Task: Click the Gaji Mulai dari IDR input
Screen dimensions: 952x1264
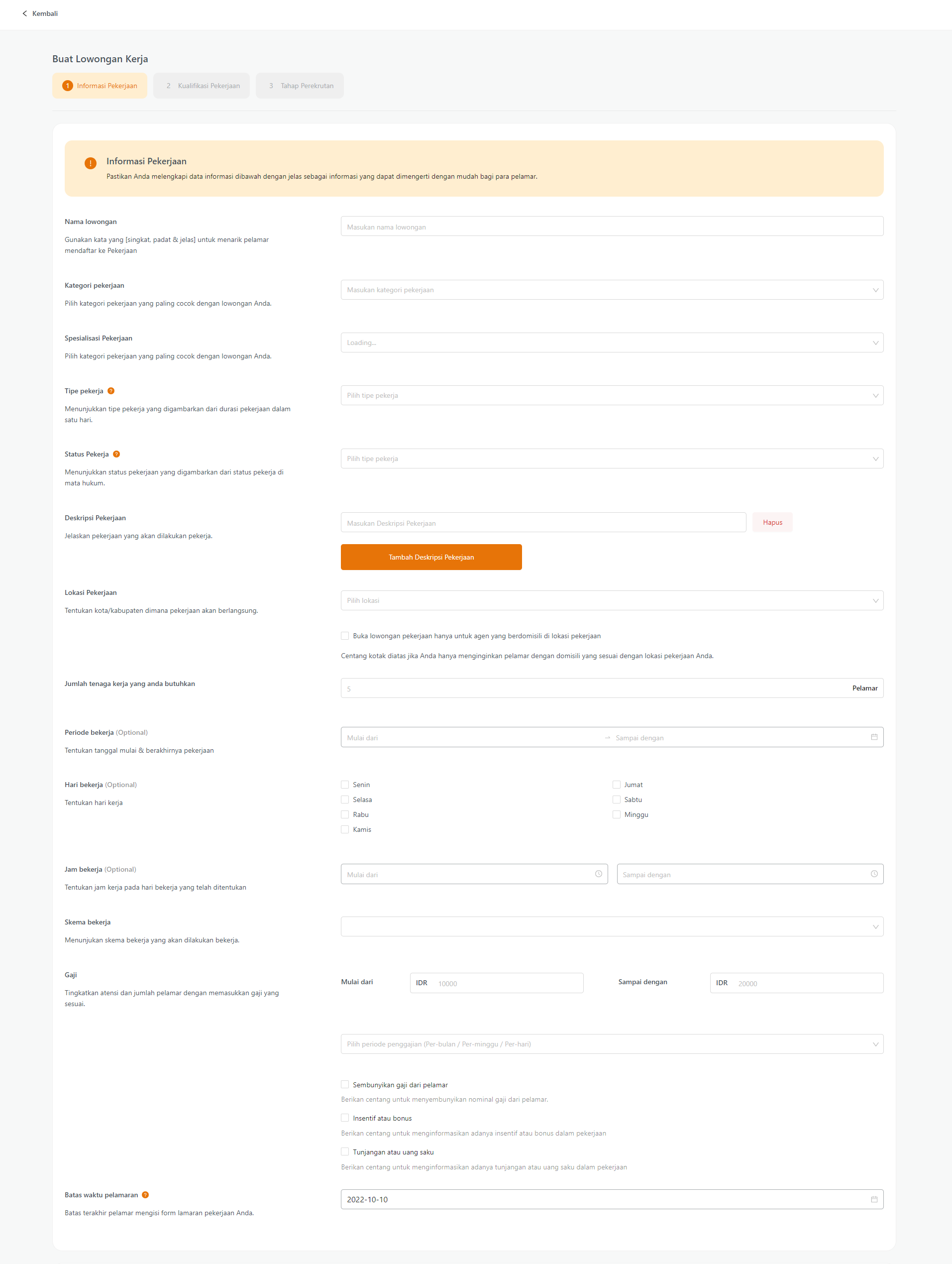Action: (496, 983)
